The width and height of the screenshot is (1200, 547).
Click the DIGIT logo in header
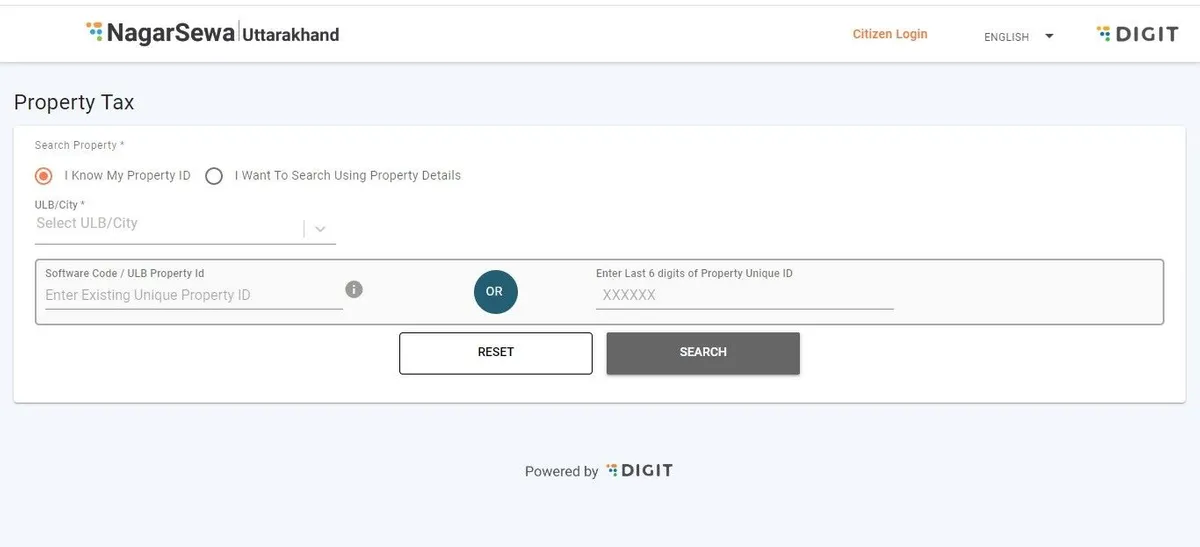(x=1137, y=34)
